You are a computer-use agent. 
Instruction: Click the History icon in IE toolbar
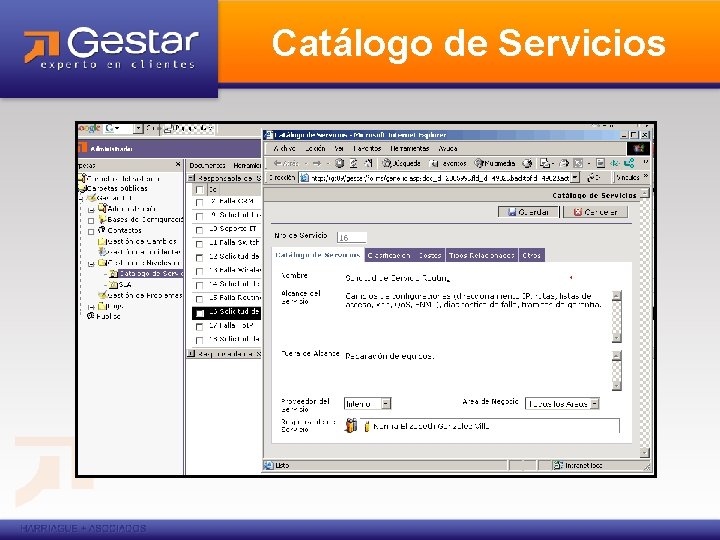[x=528, y=163]
